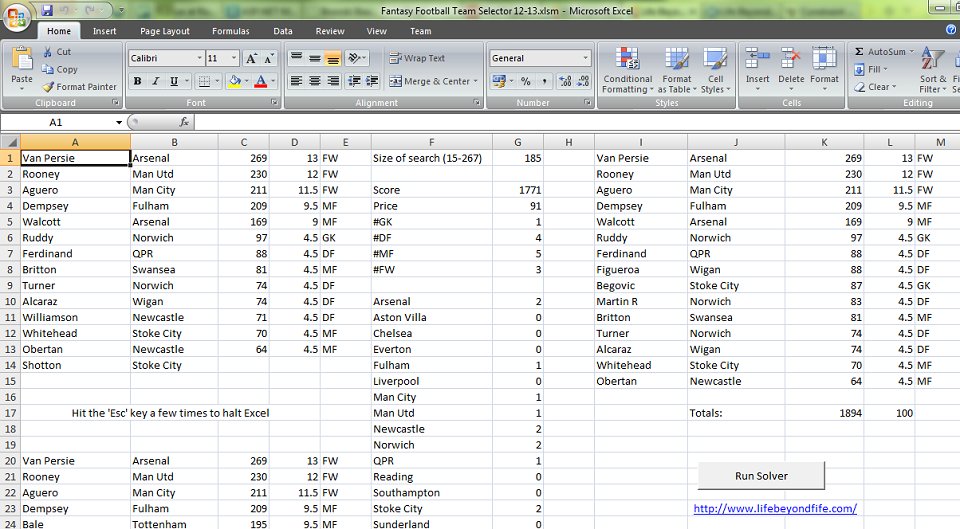This screenshot has height=529, width=960.
Task: Click the Office button logo
Action: (17, 17)
